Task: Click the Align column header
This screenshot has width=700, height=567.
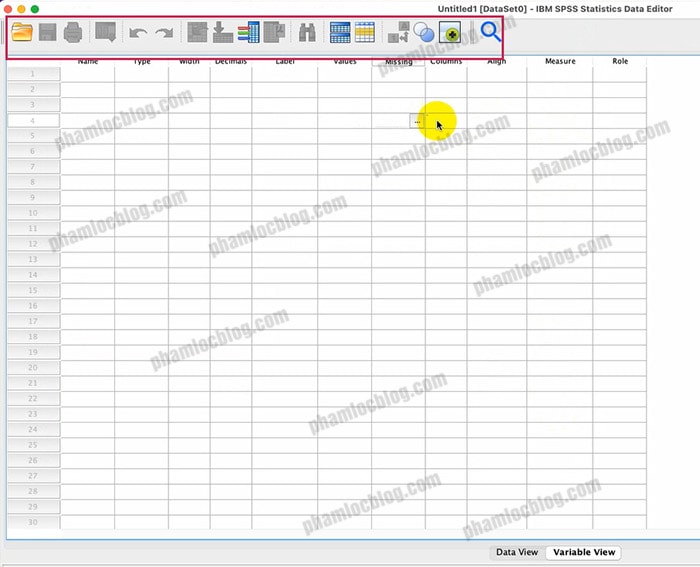Action: tap(497, 62)
